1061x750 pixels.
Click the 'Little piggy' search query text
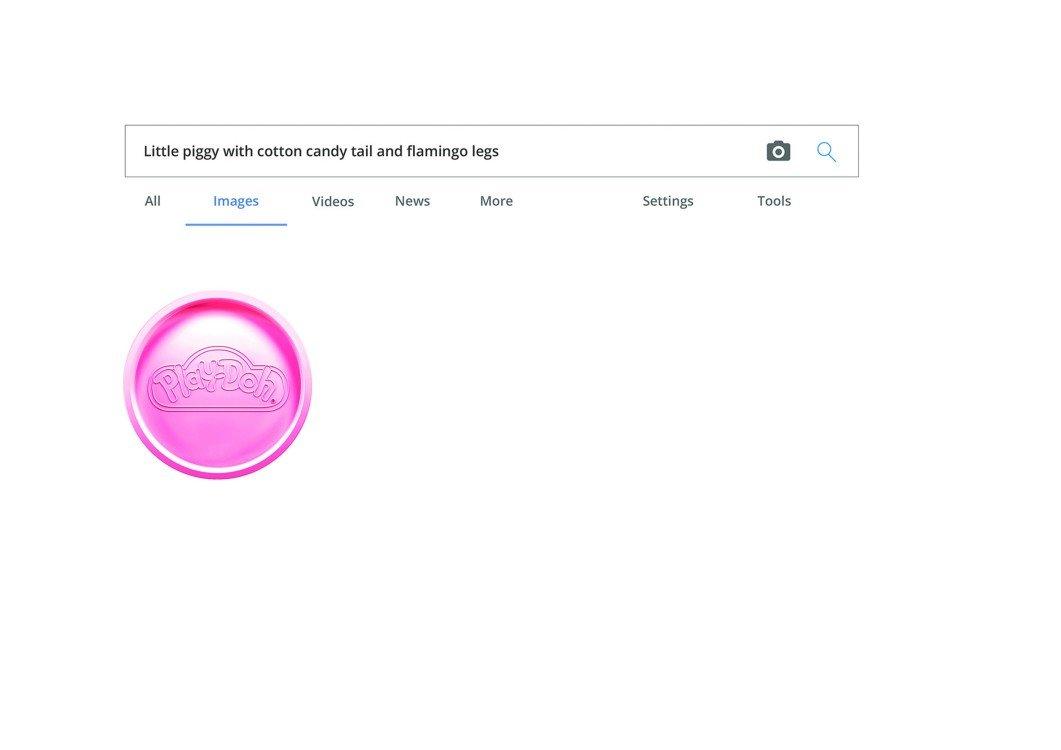(180, 151)
